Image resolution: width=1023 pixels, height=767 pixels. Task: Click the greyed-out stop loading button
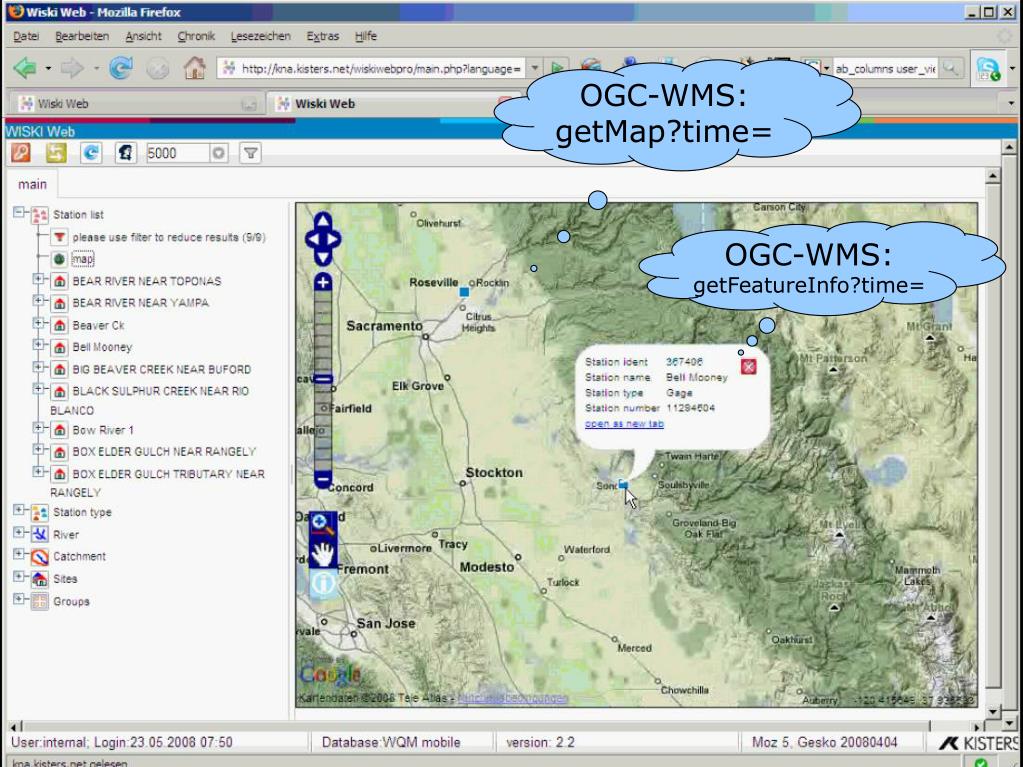[x=157, y=68]
